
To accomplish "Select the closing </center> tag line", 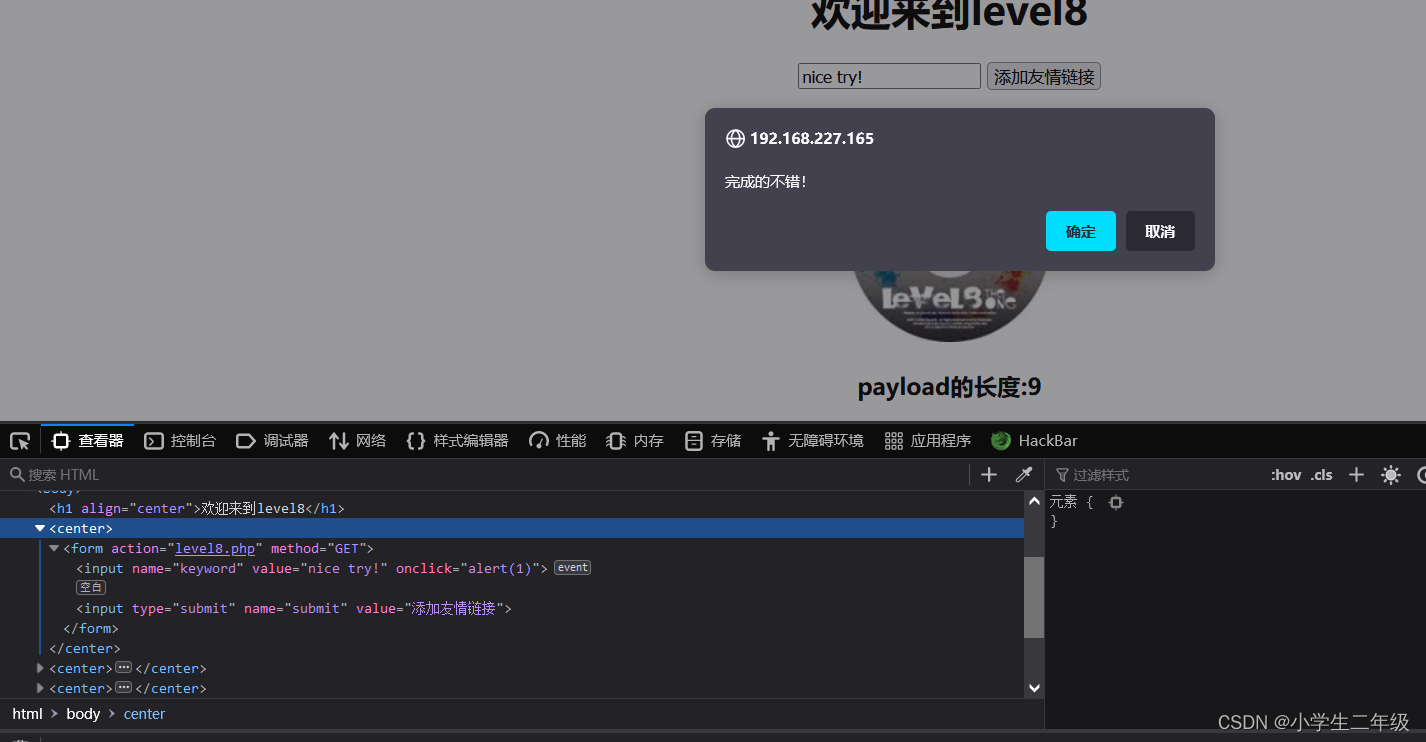I will click(512, 648).
